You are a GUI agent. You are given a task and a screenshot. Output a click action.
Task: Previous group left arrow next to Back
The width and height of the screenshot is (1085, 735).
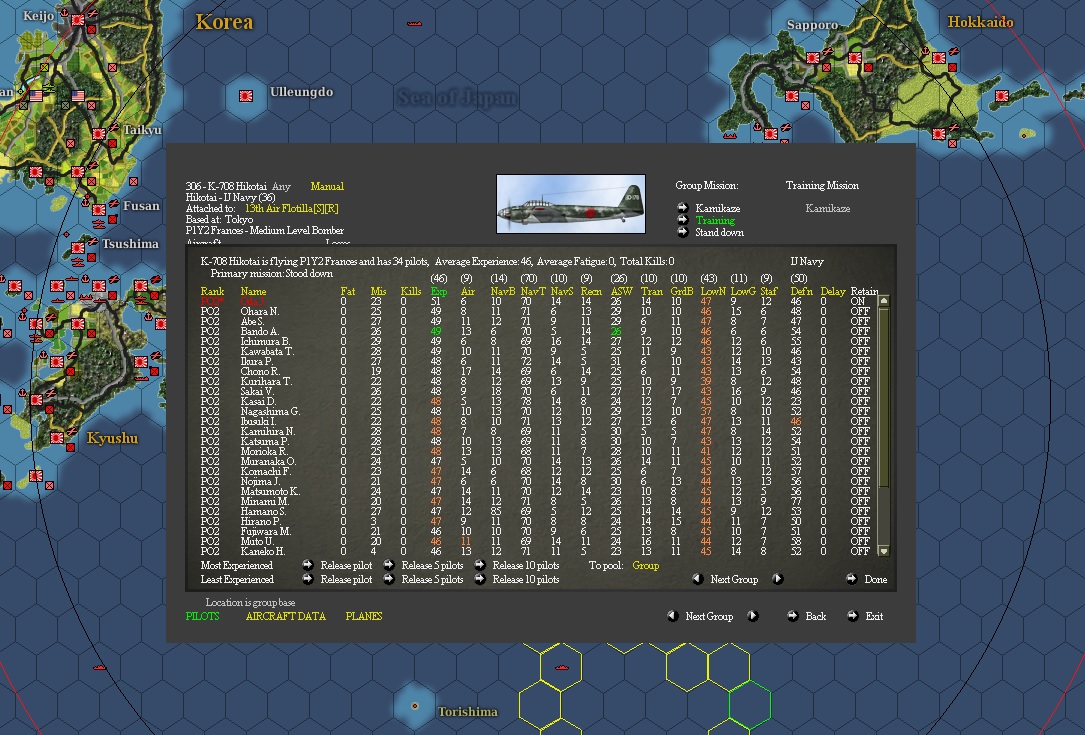[x=672, y=615]
